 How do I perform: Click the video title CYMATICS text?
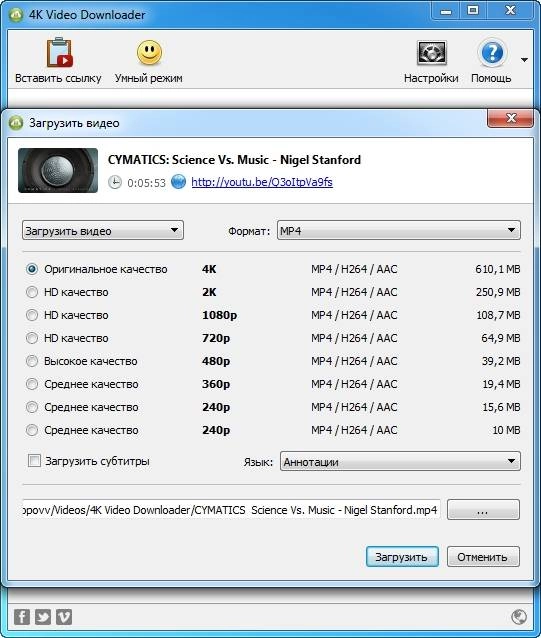[234, 160]
